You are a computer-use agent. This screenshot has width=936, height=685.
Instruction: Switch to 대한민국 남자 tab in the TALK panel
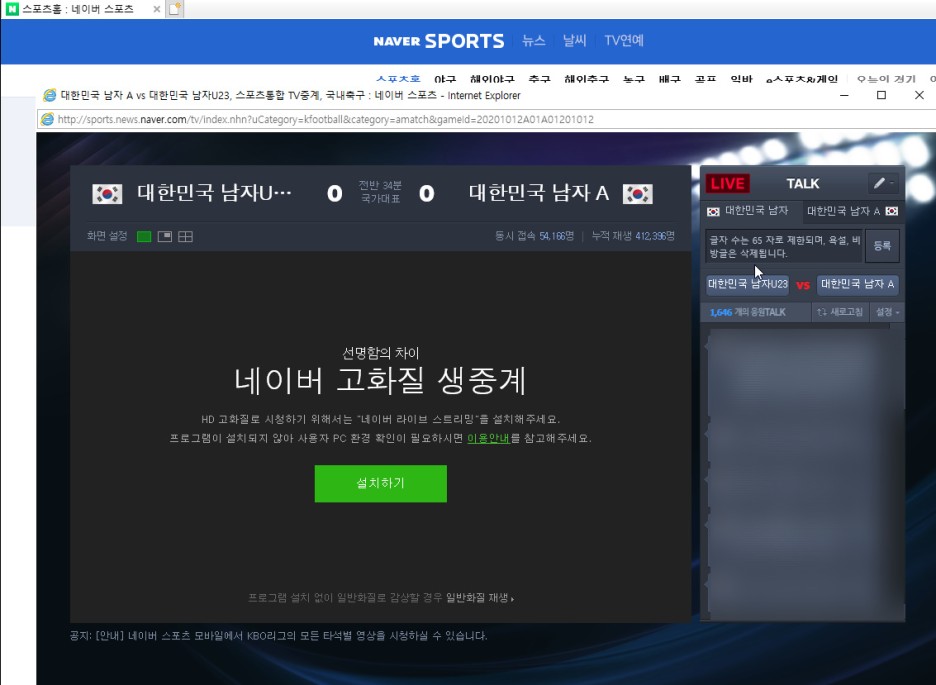(750, 211)
